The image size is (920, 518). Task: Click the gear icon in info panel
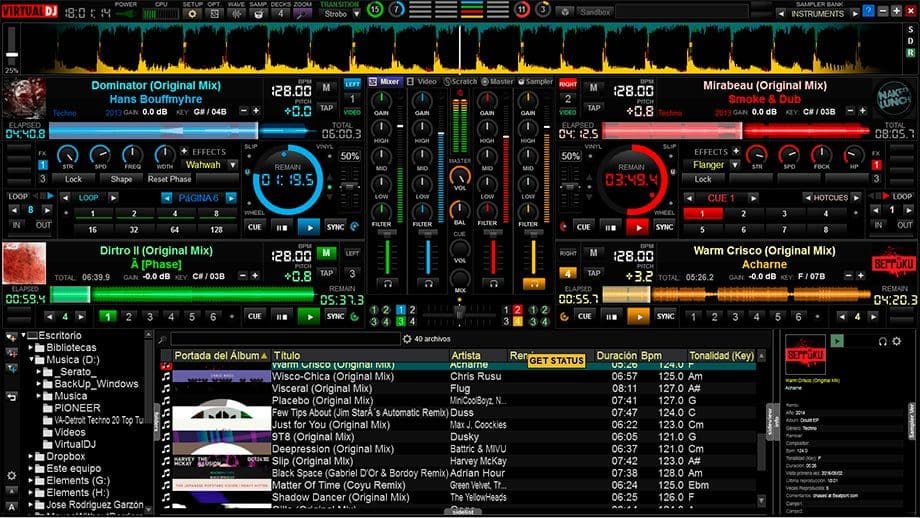coord(897,341)
